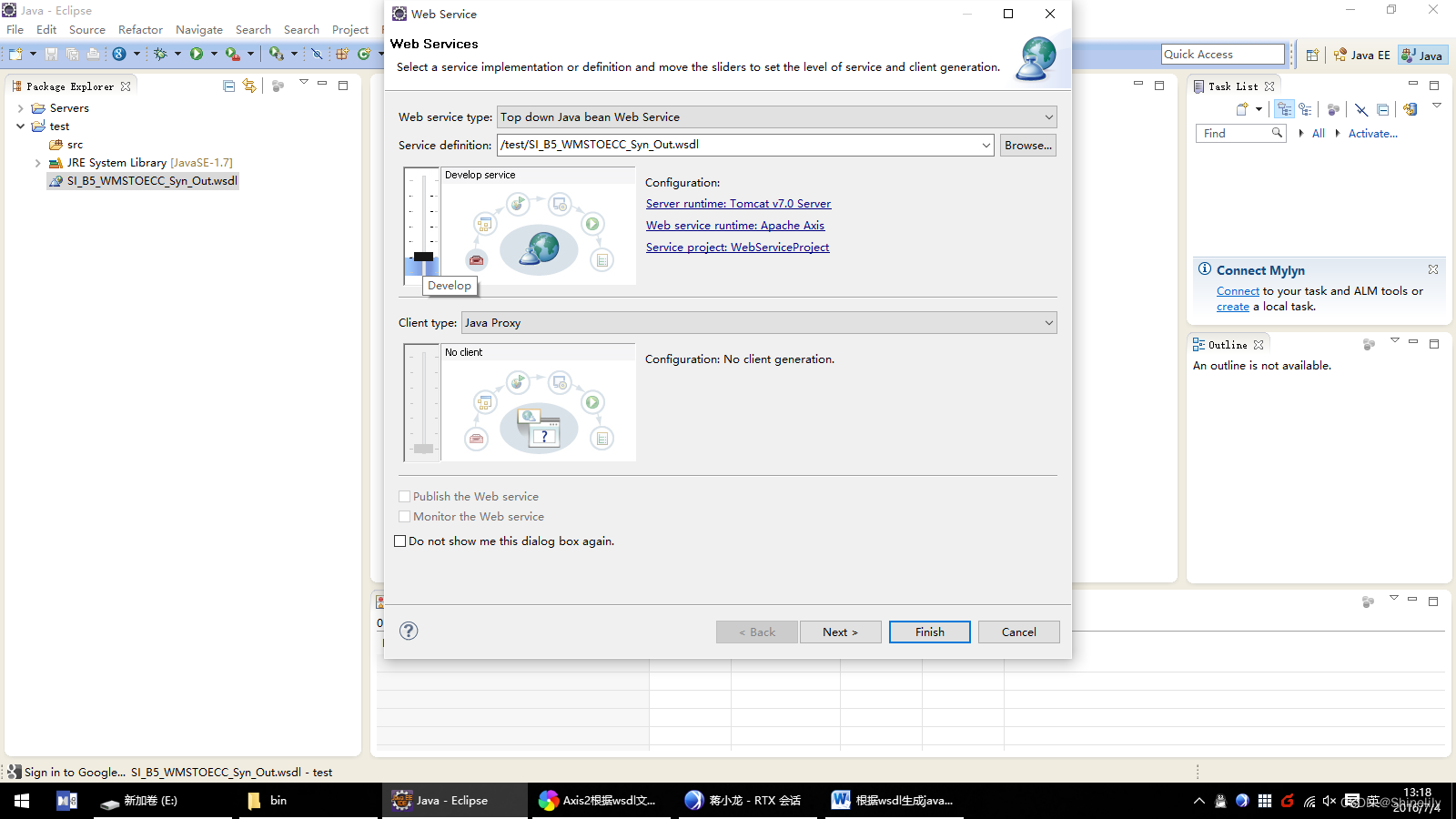Expand the Servers tree node
This screenshot has width=1456, height=819.
pyautogui.click(x=20, y=108)
